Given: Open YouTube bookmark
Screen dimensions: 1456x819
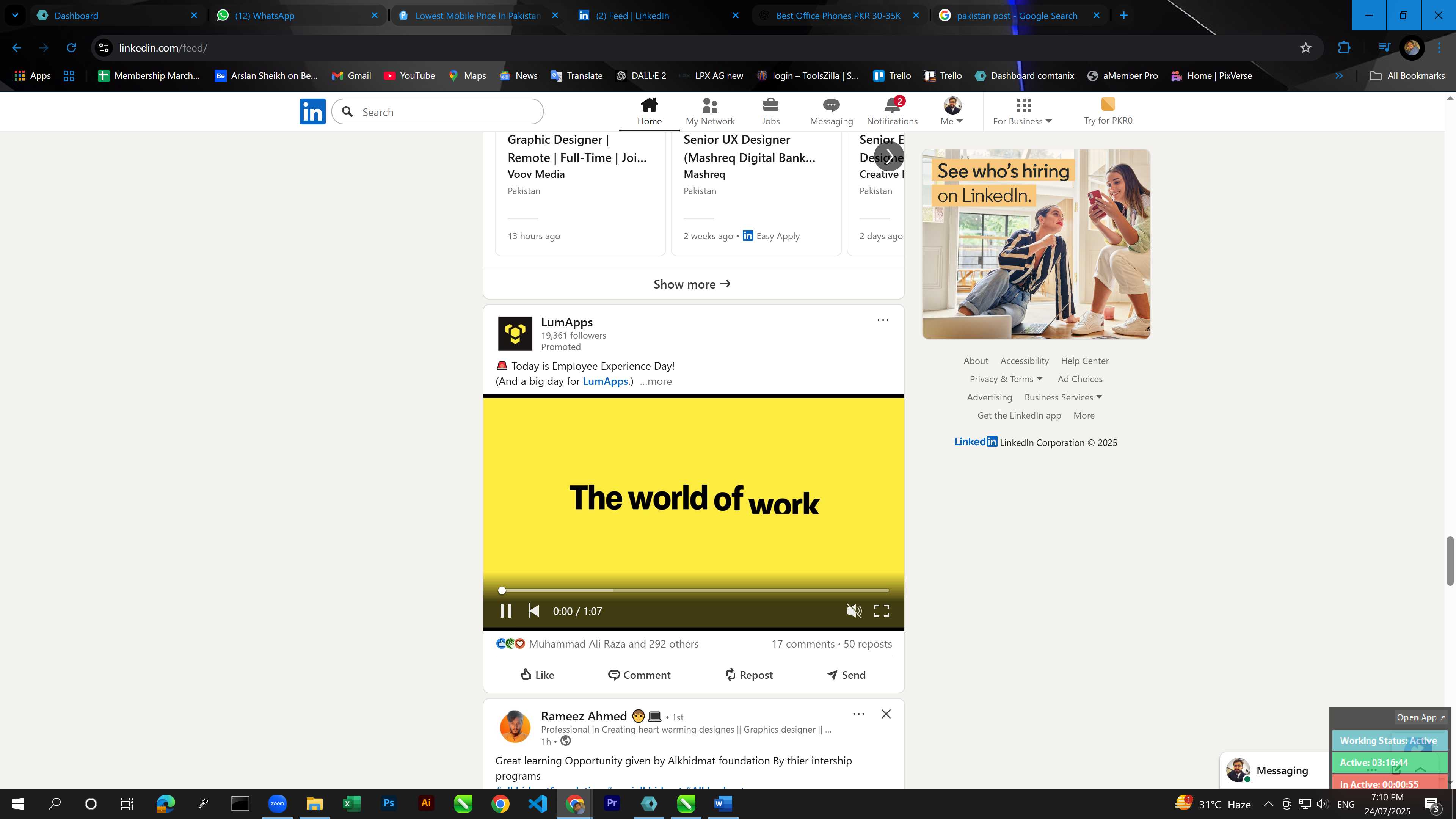Looking at the screenshot, I should tap(409, 76).
